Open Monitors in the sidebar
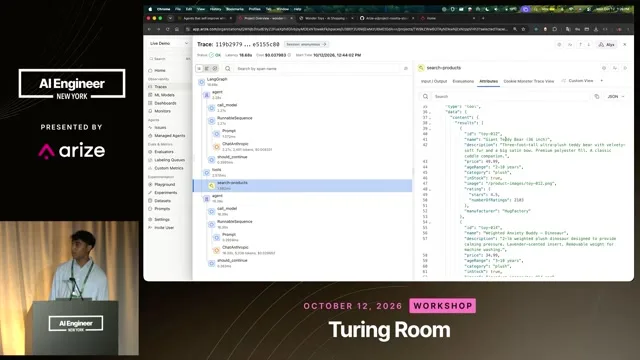 click(162, 111)
